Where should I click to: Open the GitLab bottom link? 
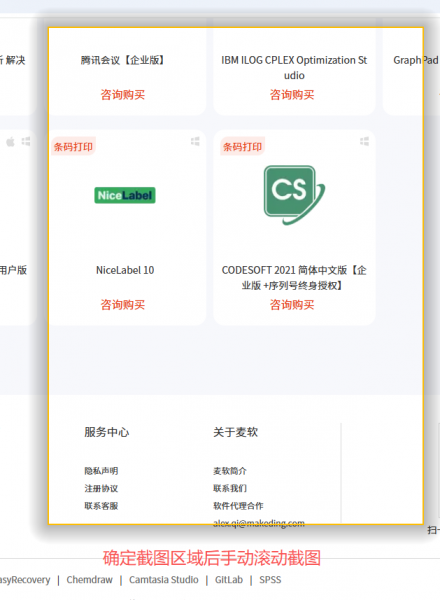pyautogui.click(x=229, y=580)
